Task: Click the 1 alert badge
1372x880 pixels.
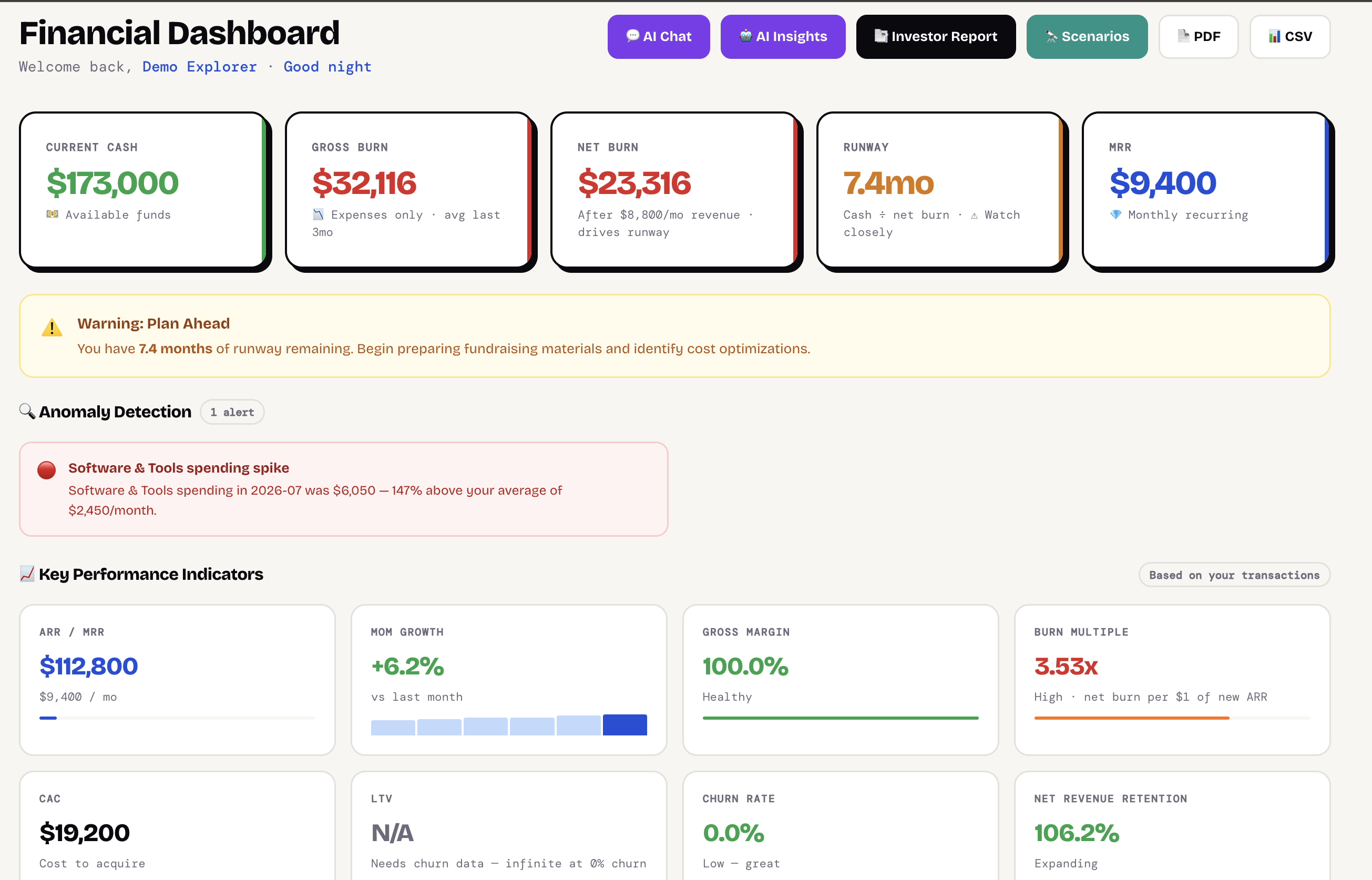Action: point(232,412)
